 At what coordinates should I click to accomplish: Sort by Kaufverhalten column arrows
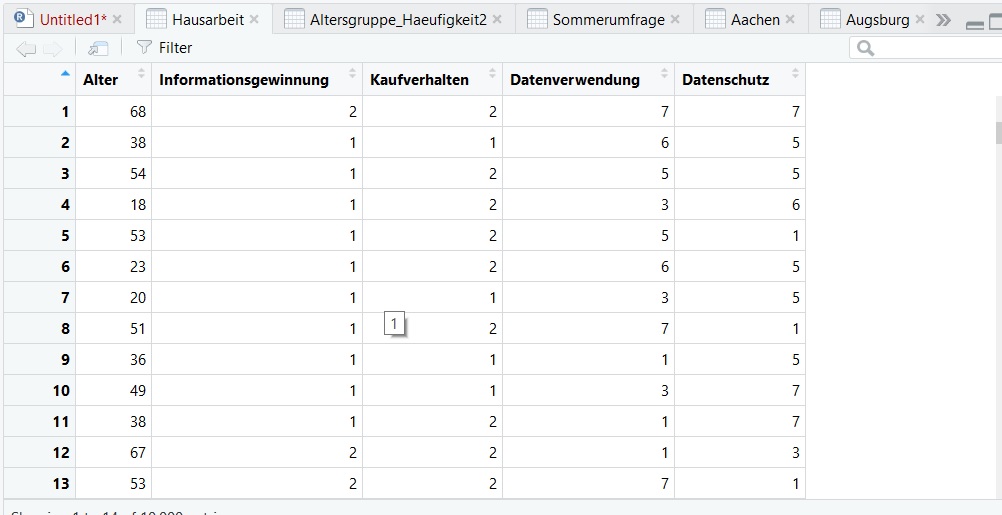click(x=492, y=75)
